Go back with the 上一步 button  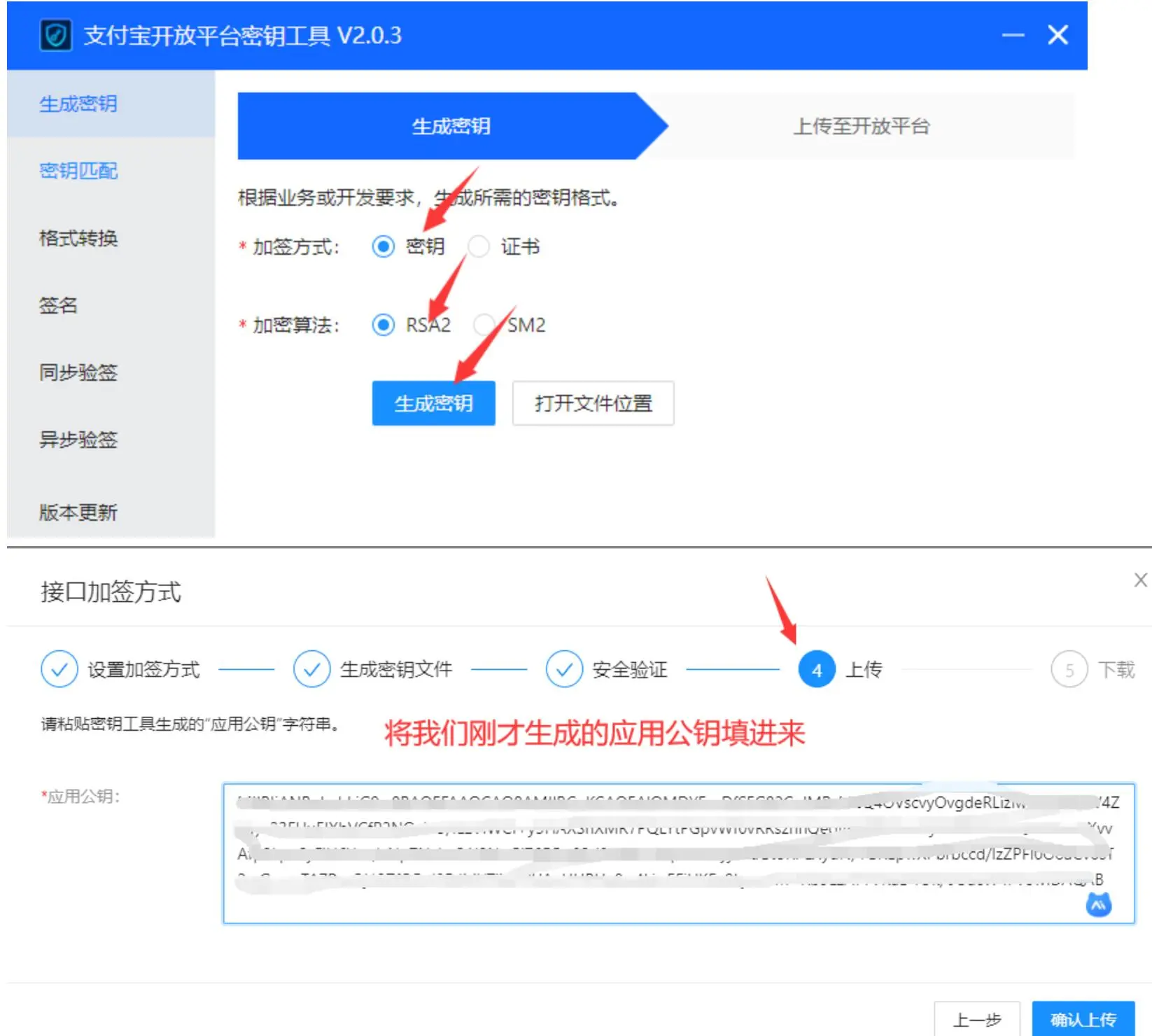point(976,1019)
